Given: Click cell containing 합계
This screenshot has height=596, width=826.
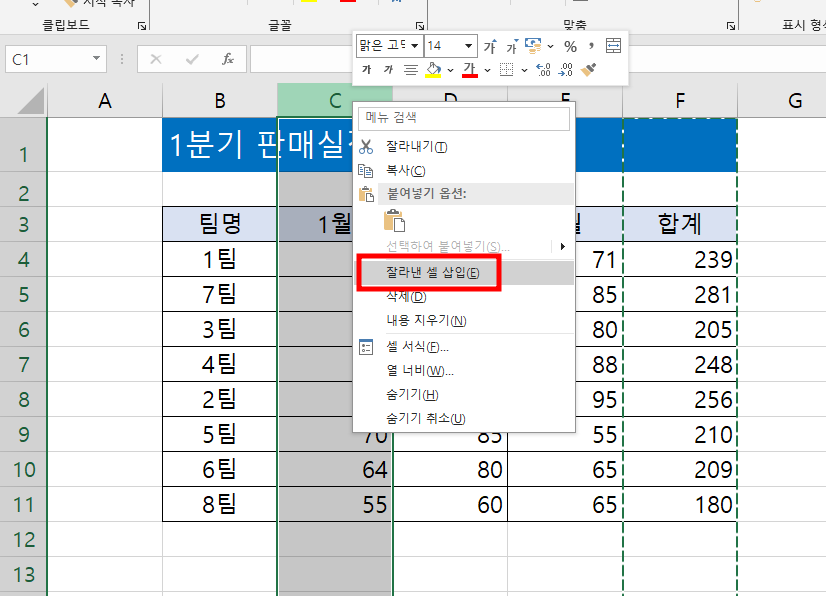Looking at the screenshot, I should [x=680, y=224].
